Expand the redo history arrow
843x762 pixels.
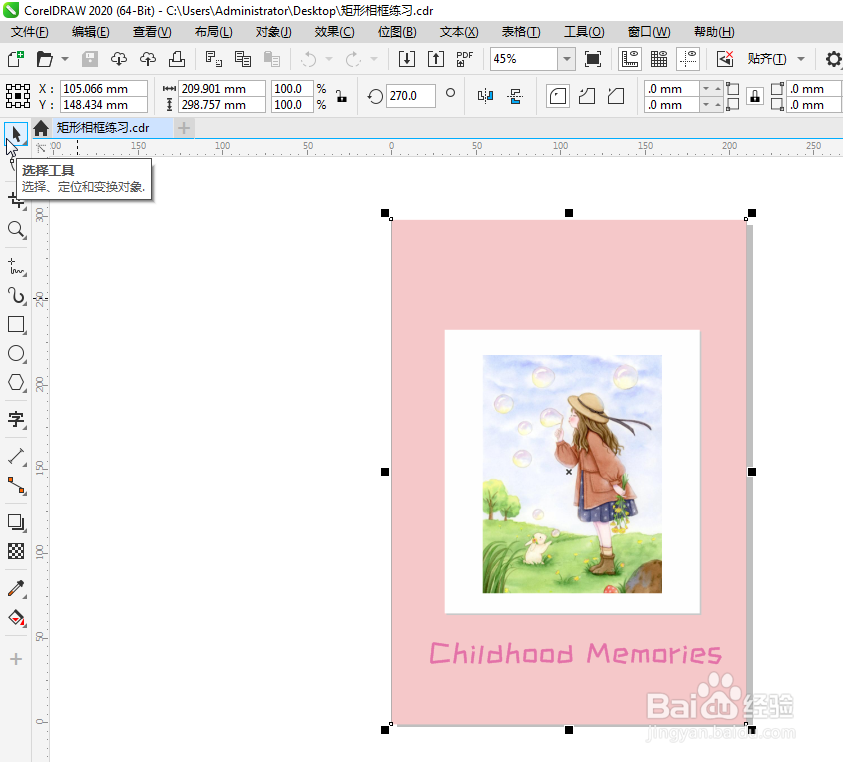pos(374,59)
